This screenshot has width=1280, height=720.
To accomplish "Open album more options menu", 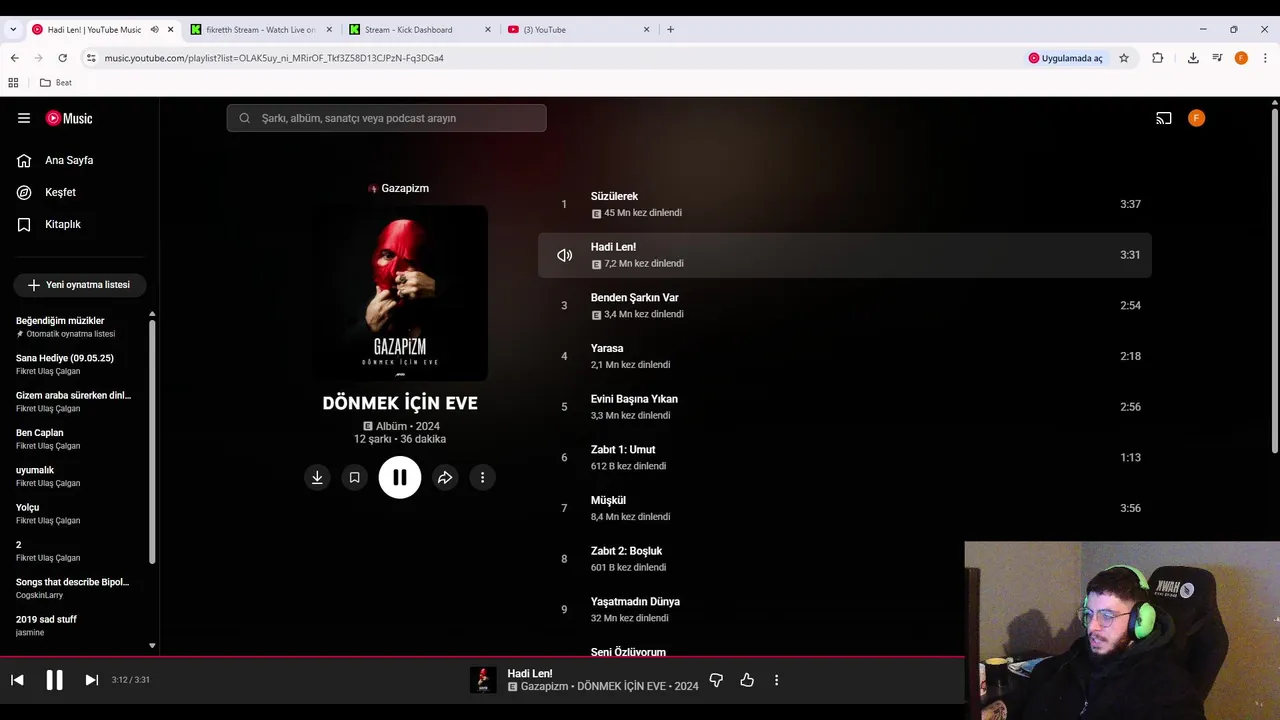I will (x=482, y=477).
